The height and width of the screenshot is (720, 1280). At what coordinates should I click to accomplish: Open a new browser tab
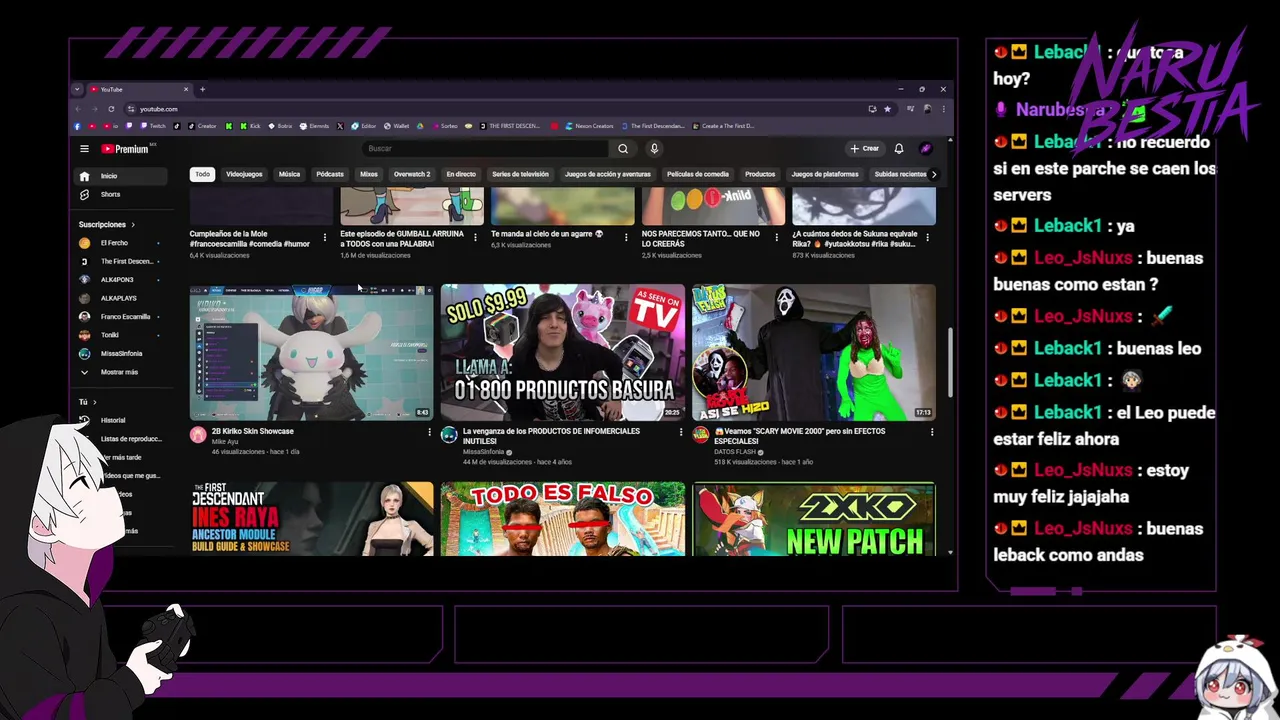[x=202, y=89]
